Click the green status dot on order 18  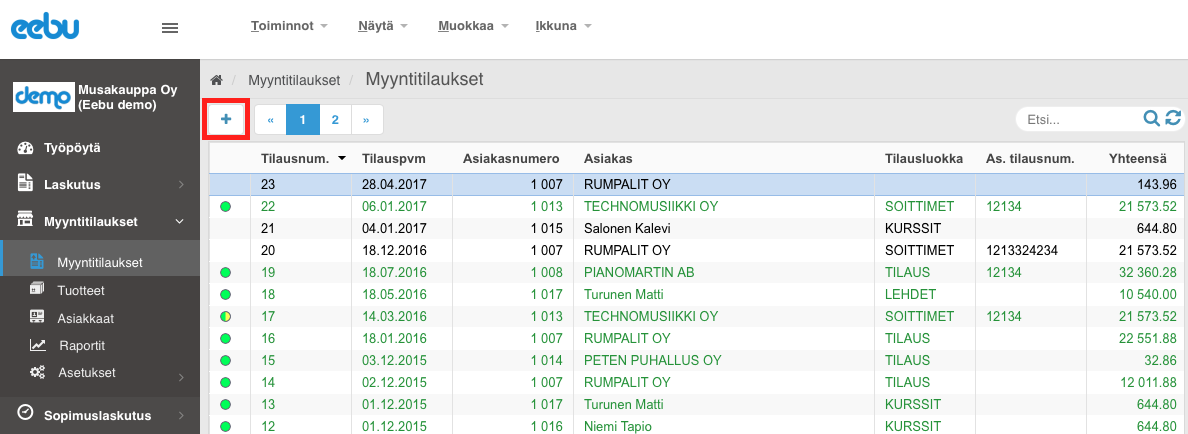coord(225,294)
